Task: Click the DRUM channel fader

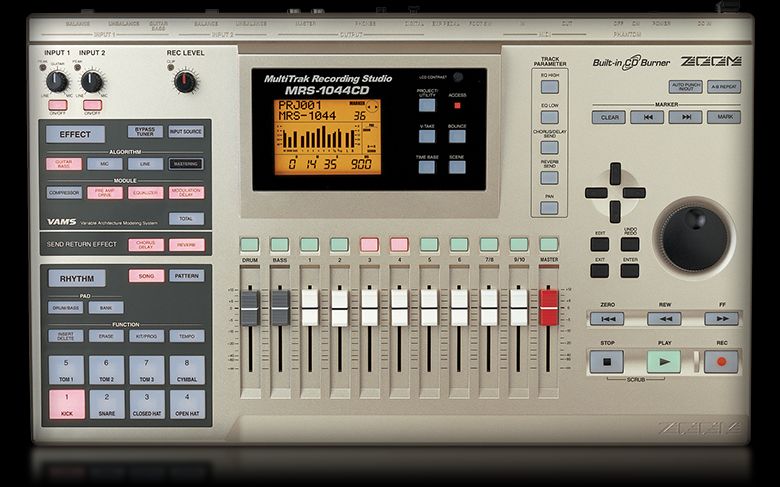Action: coord(250,308)
